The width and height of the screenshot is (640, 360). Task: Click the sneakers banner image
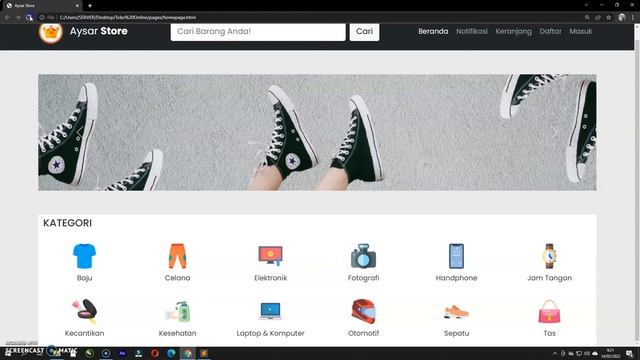(317, 132)
